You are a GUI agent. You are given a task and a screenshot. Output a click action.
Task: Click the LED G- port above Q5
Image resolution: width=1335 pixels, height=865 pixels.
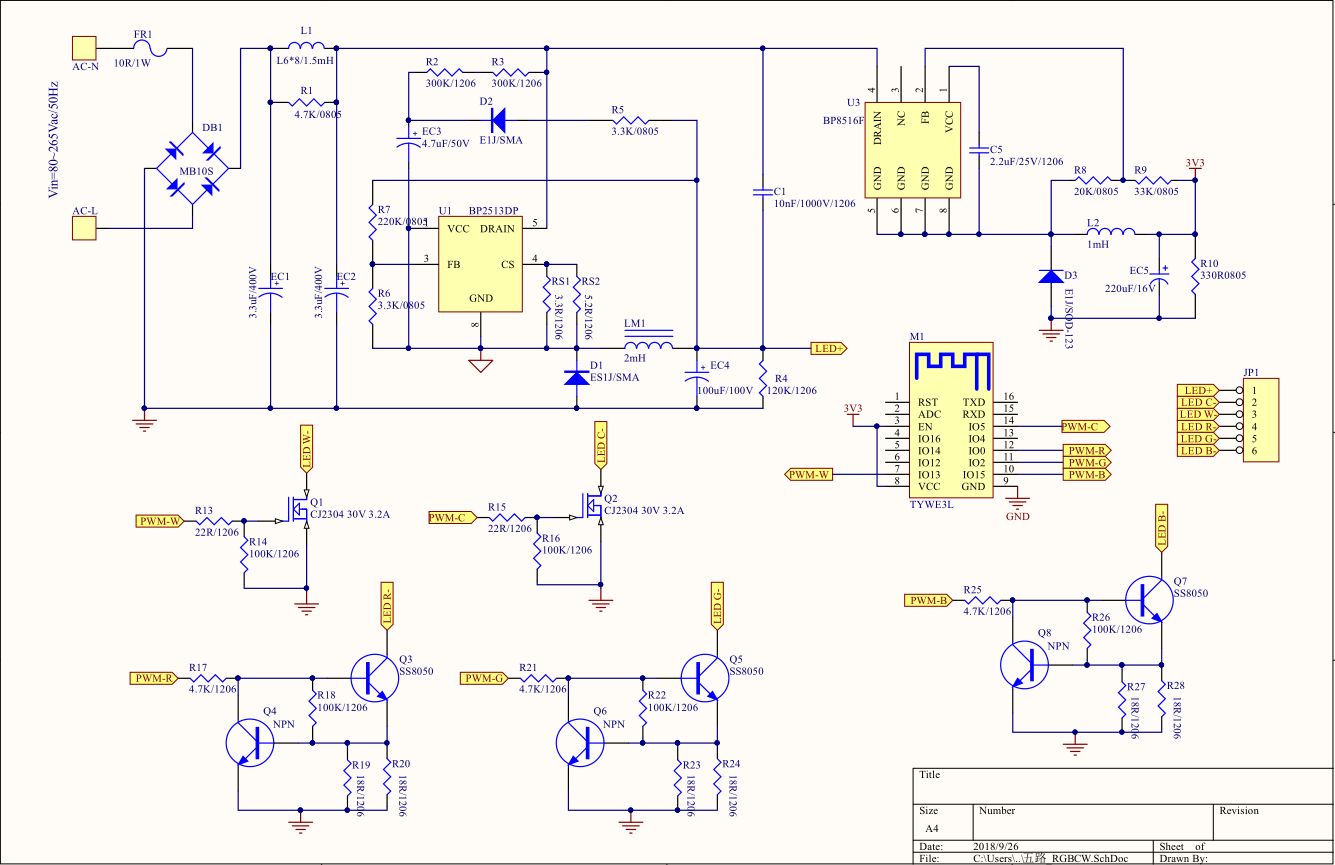(x=717, y=604)
